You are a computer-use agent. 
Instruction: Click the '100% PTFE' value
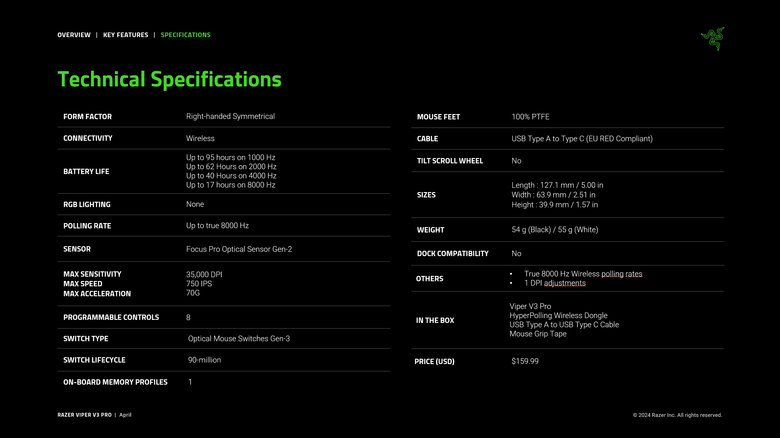point(530,117)
